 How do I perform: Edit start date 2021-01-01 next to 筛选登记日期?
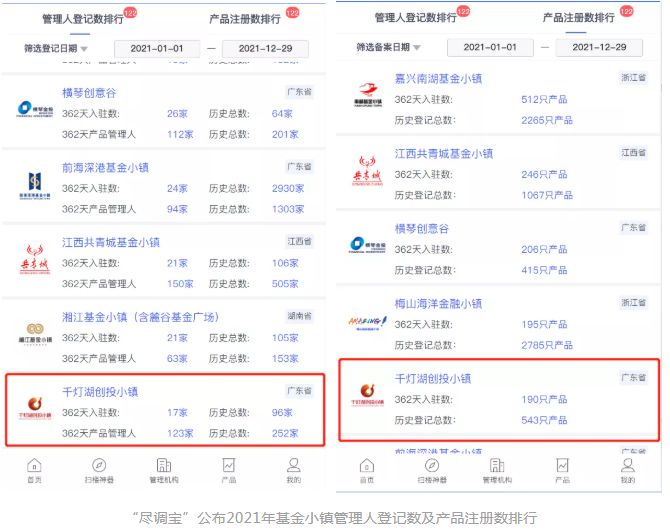click(x=157, y=49)
